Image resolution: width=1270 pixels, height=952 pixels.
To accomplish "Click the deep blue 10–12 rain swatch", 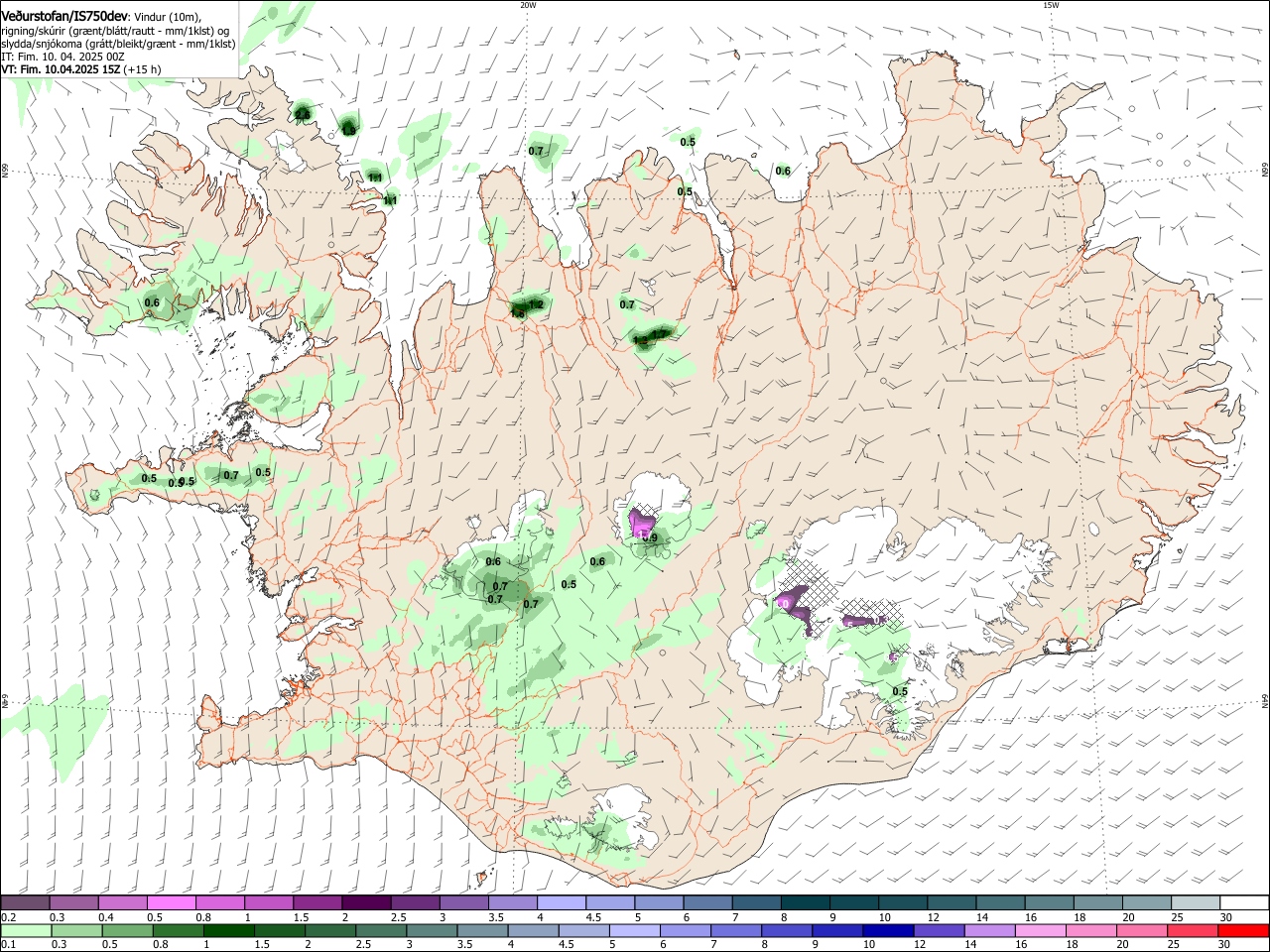I will (889, 930).
